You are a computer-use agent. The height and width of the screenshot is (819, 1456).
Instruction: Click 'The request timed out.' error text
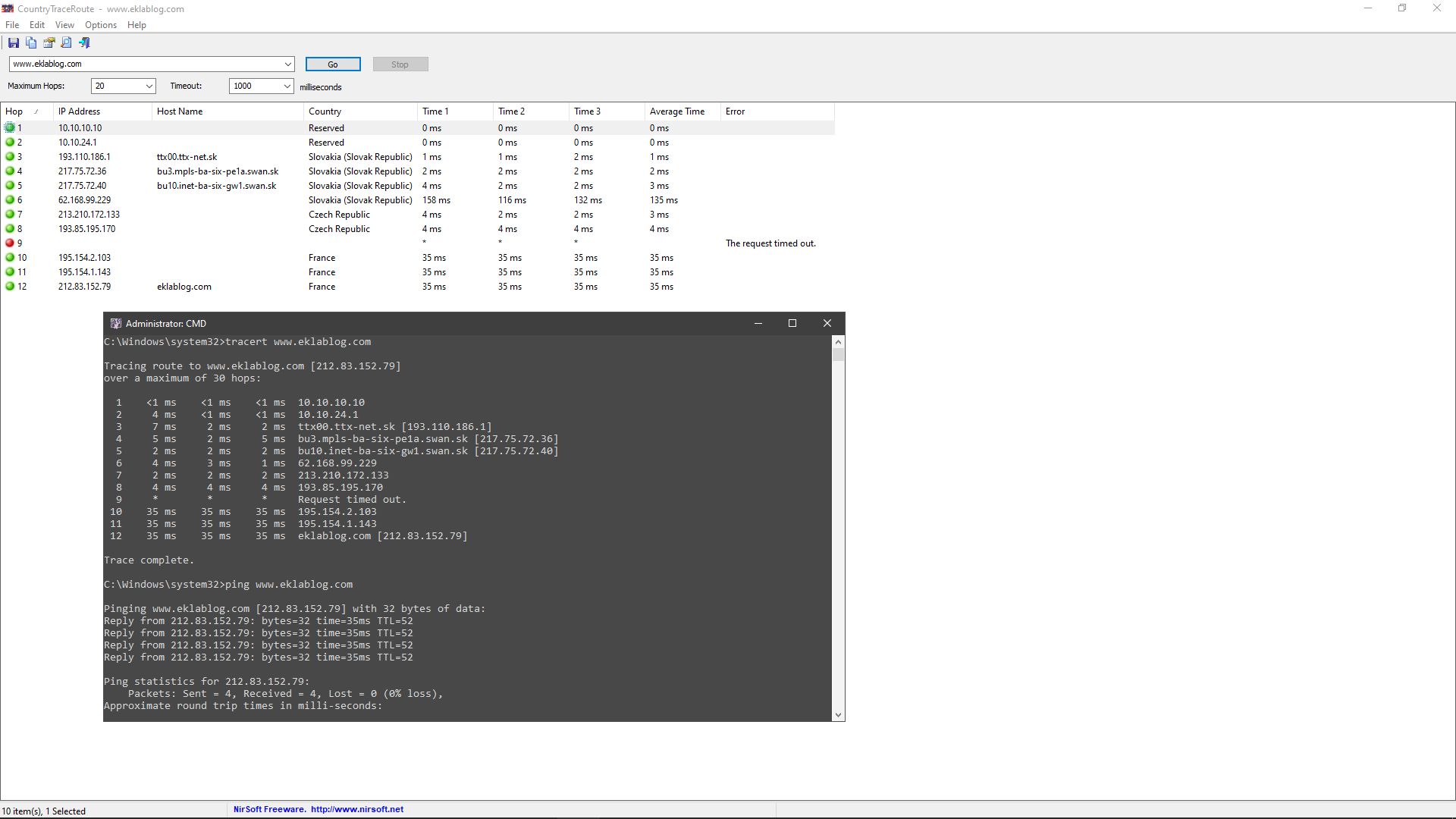pyautogui.click(x=770, y=243)
